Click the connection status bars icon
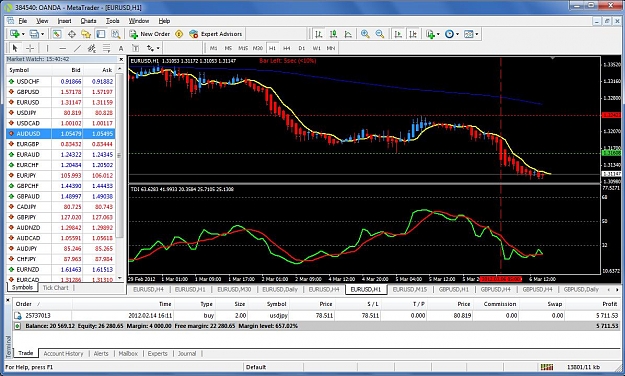Viewport: 625px width, 376px height. 546,367
